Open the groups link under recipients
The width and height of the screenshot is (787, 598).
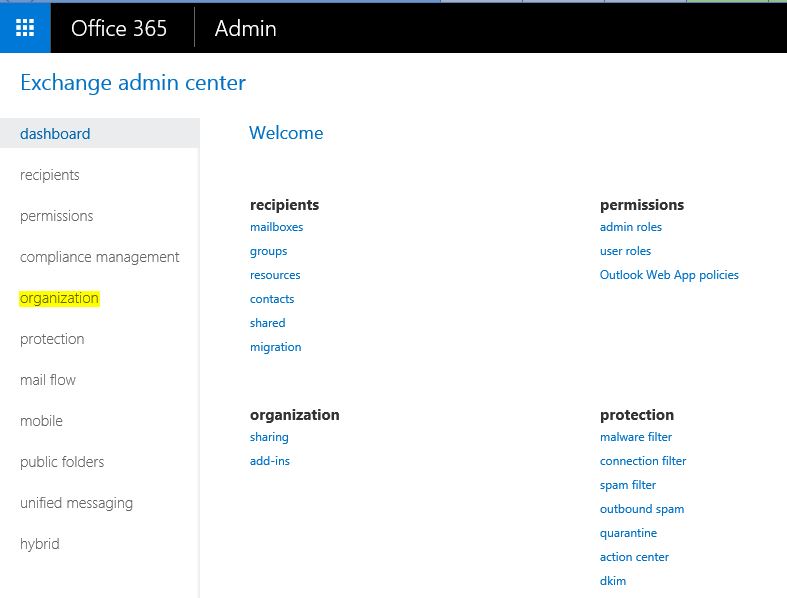(269, 251)
